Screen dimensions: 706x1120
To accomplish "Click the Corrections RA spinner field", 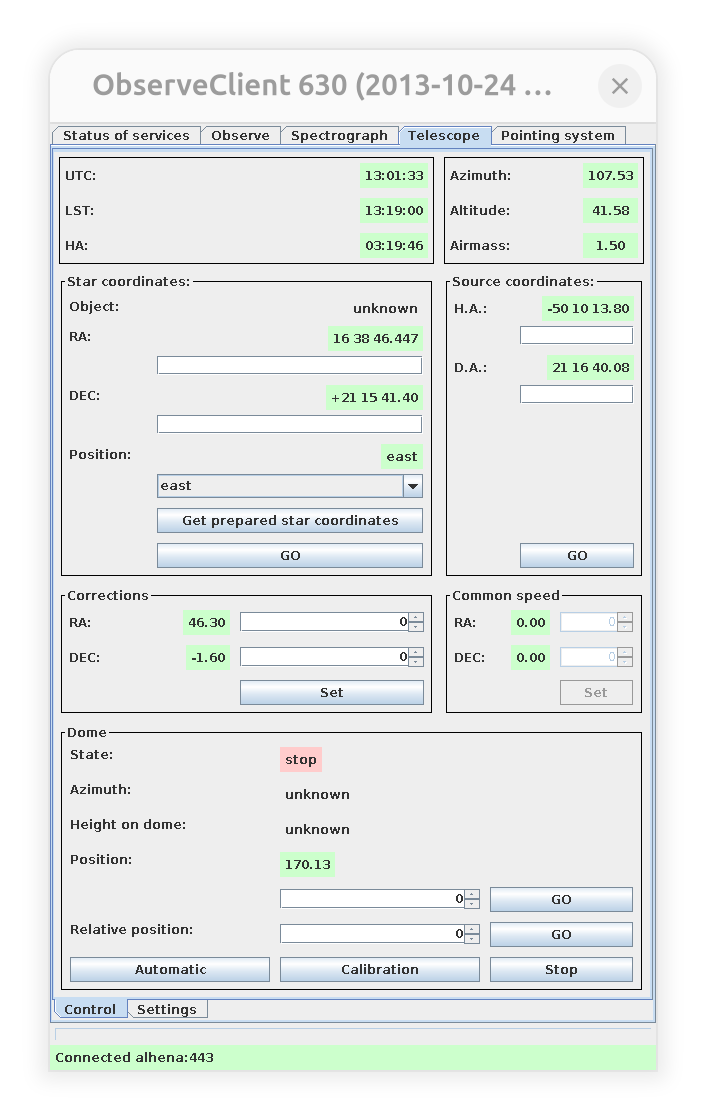I will tap(324, 622).
